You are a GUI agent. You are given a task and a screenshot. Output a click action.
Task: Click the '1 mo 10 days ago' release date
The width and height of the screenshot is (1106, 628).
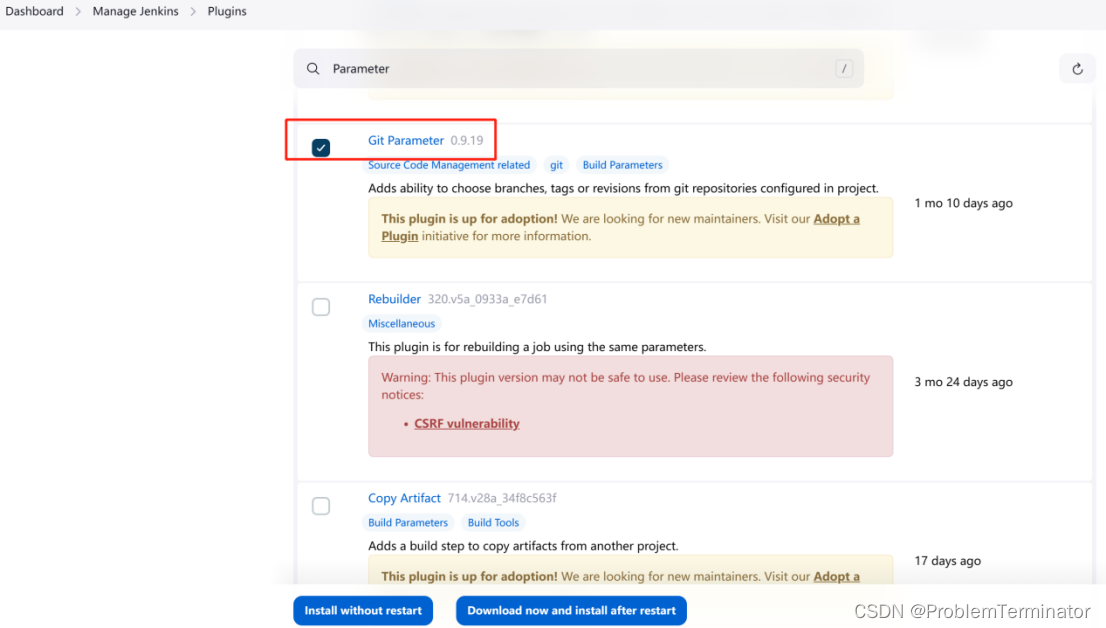(964, 203)
